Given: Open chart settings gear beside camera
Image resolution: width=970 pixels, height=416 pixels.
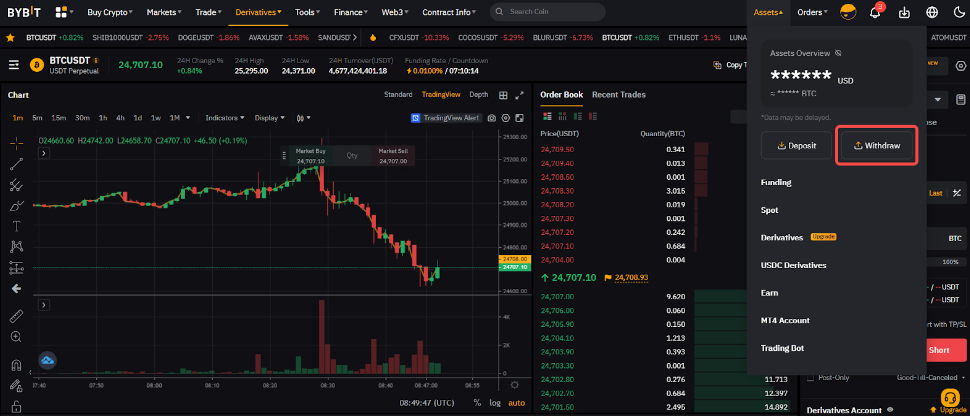Looking at the screenshot, I should coord(505,118).
